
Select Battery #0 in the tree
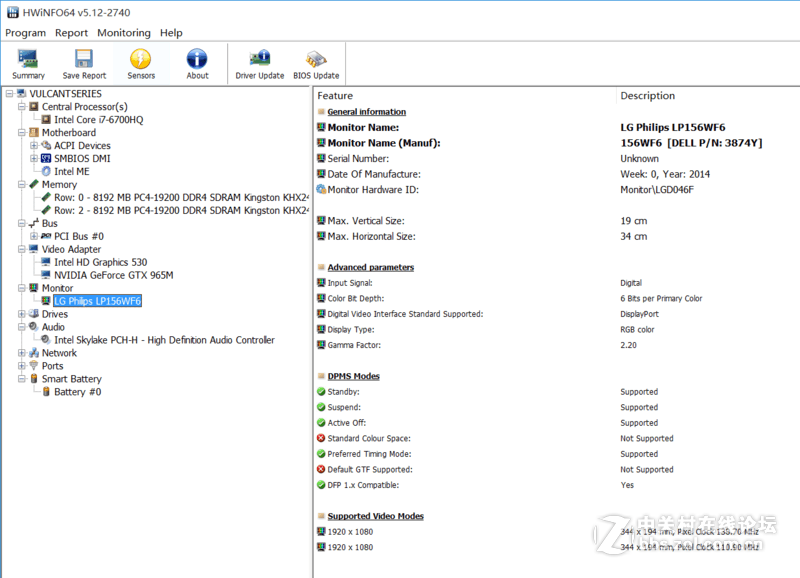point(77,392)
